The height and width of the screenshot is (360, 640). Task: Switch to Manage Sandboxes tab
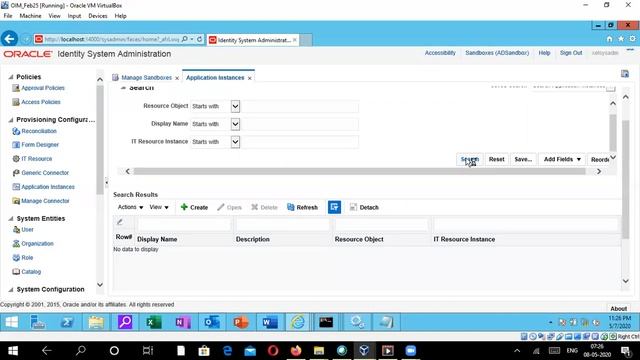point(146,78)
